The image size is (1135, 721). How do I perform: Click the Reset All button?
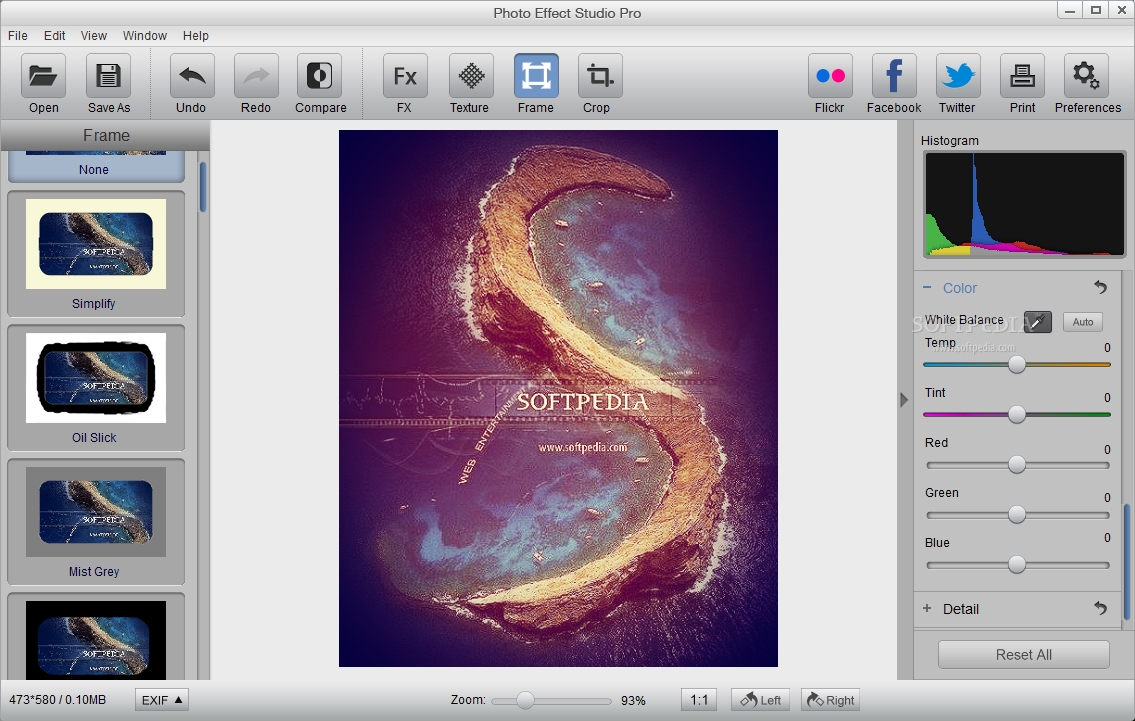[x=1024, y=654]
